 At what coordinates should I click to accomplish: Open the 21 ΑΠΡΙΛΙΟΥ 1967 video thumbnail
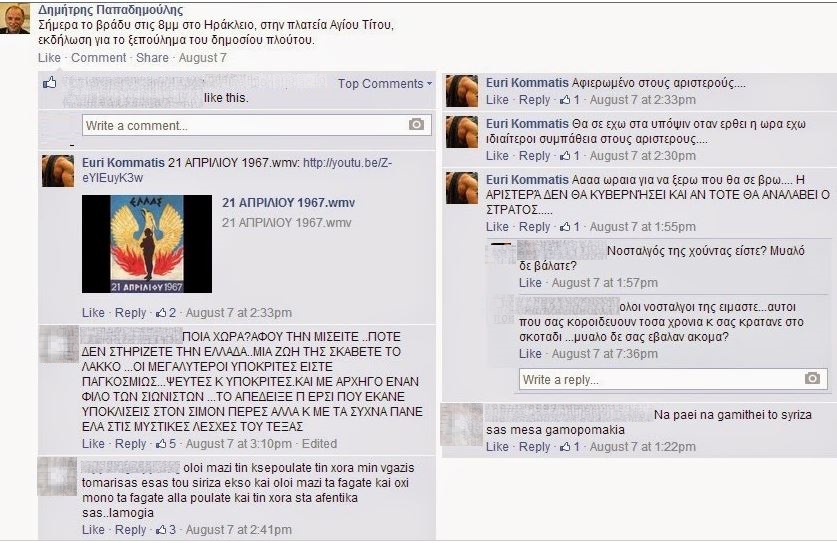click(x=147, y=244)
